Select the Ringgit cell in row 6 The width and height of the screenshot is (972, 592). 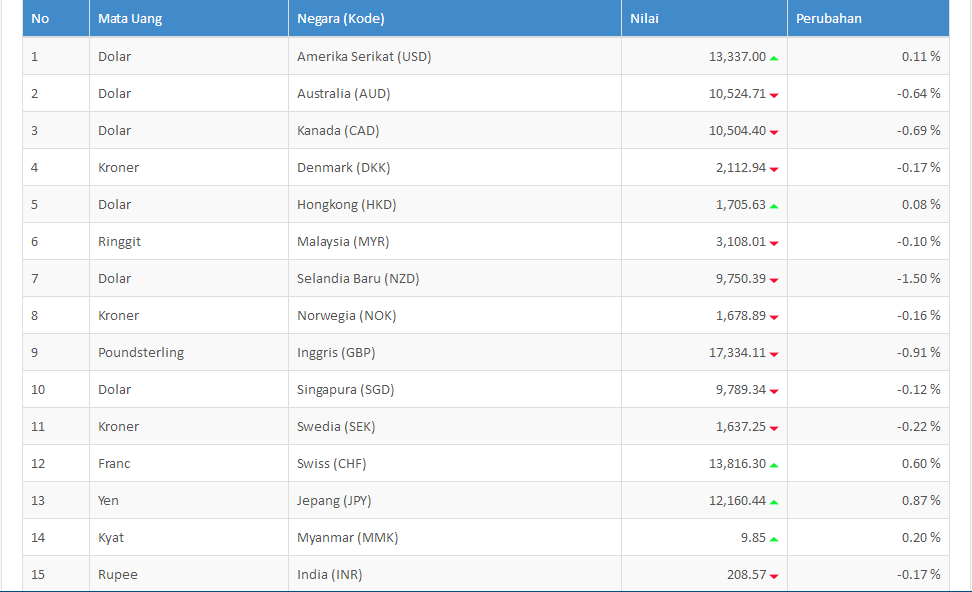coord(189,241)
